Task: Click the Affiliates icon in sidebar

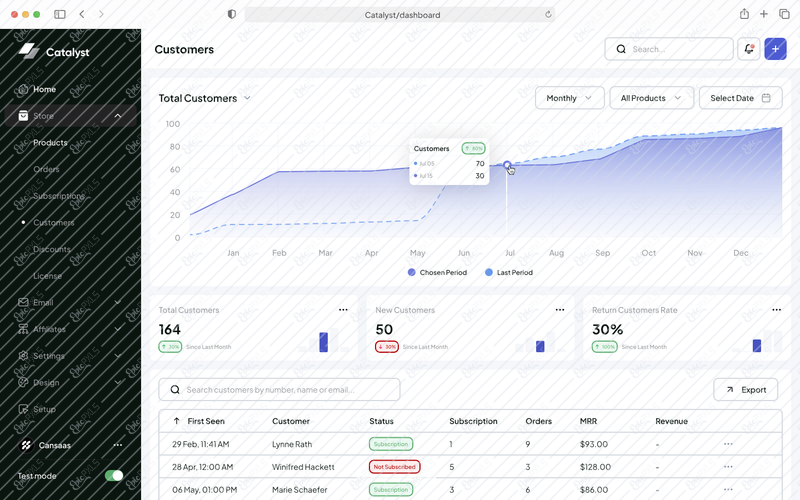Action: (x=23, y=329)
